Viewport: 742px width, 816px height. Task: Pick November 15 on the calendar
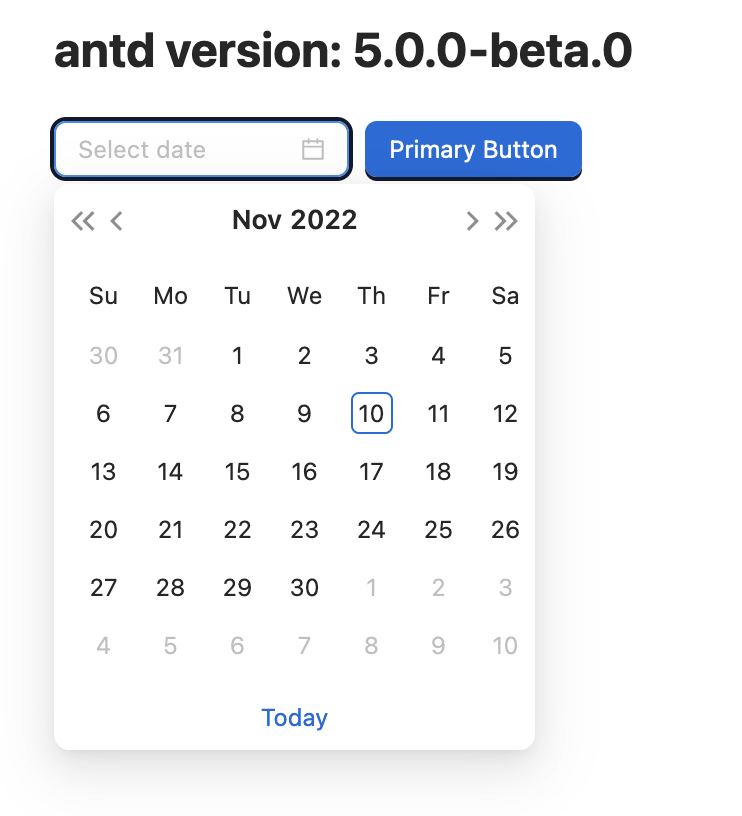pos(237,471)
